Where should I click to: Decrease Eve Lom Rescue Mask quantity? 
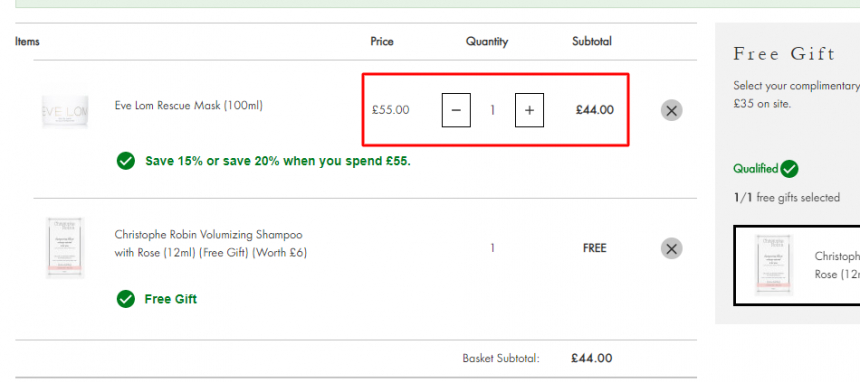[x=456, y=110]
